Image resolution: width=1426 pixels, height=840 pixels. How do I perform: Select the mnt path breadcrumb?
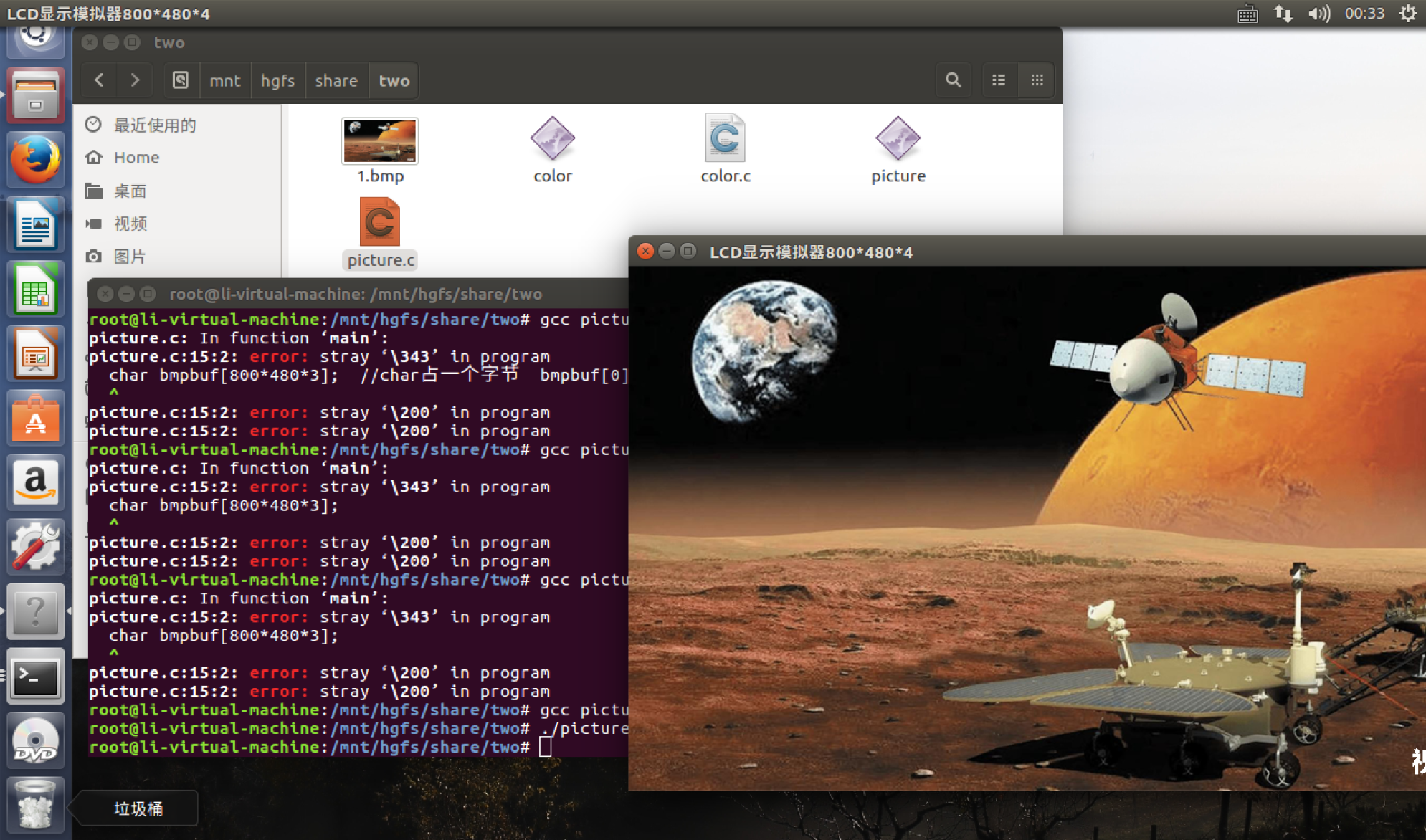(x=224, y=80)
